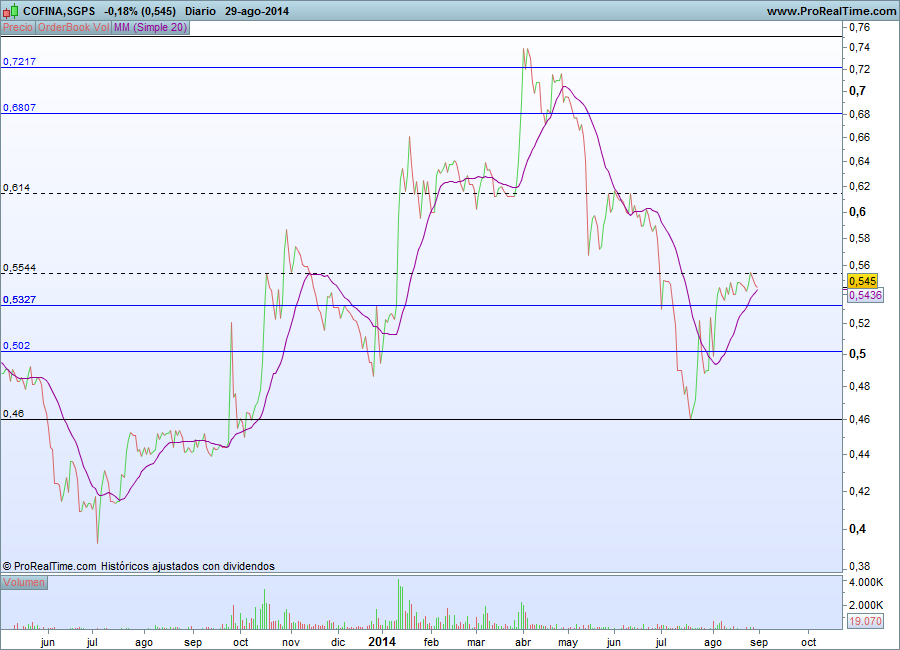Click the yellow 0,545 current price tag

(x=862, y=281)
